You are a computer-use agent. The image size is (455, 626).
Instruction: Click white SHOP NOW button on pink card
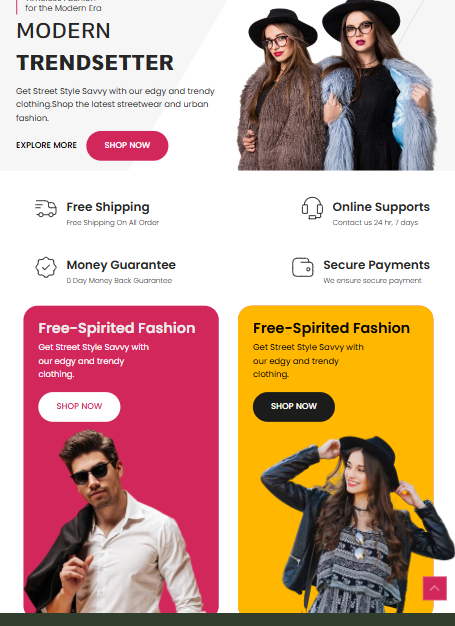79,406
